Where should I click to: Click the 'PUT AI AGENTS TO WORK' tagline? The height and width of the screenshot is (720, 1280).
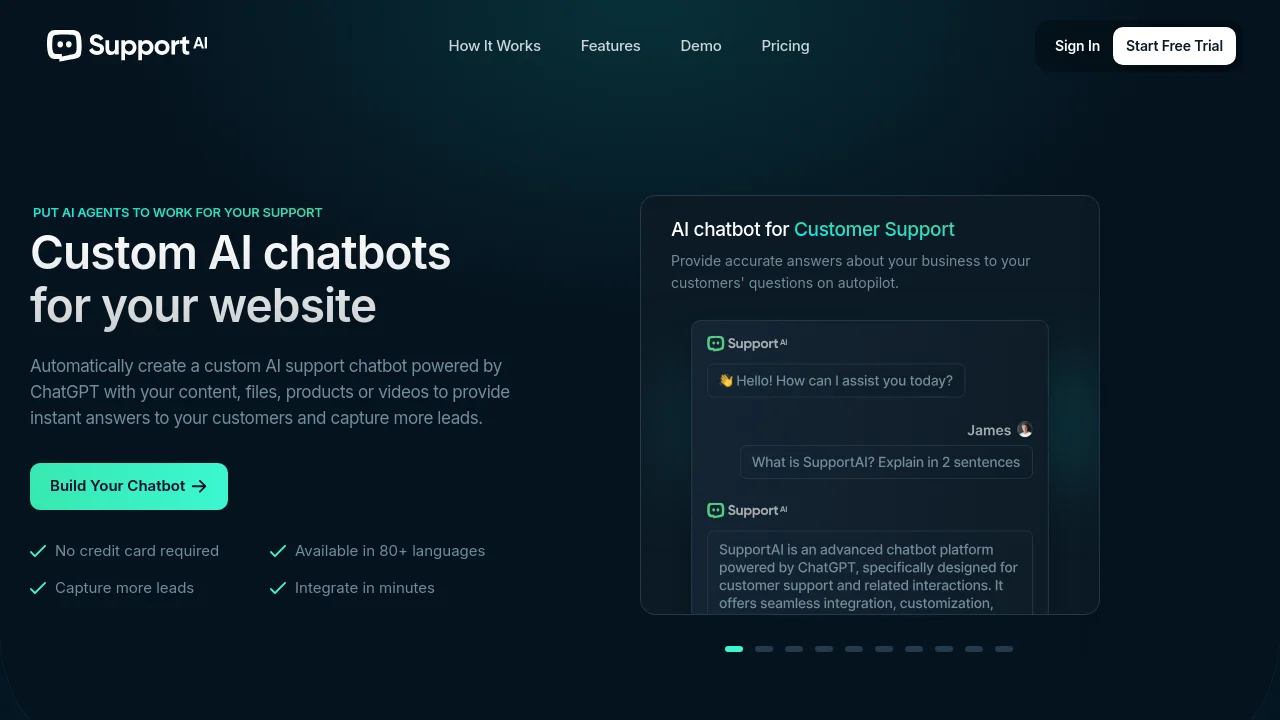(x=178, y=212)
